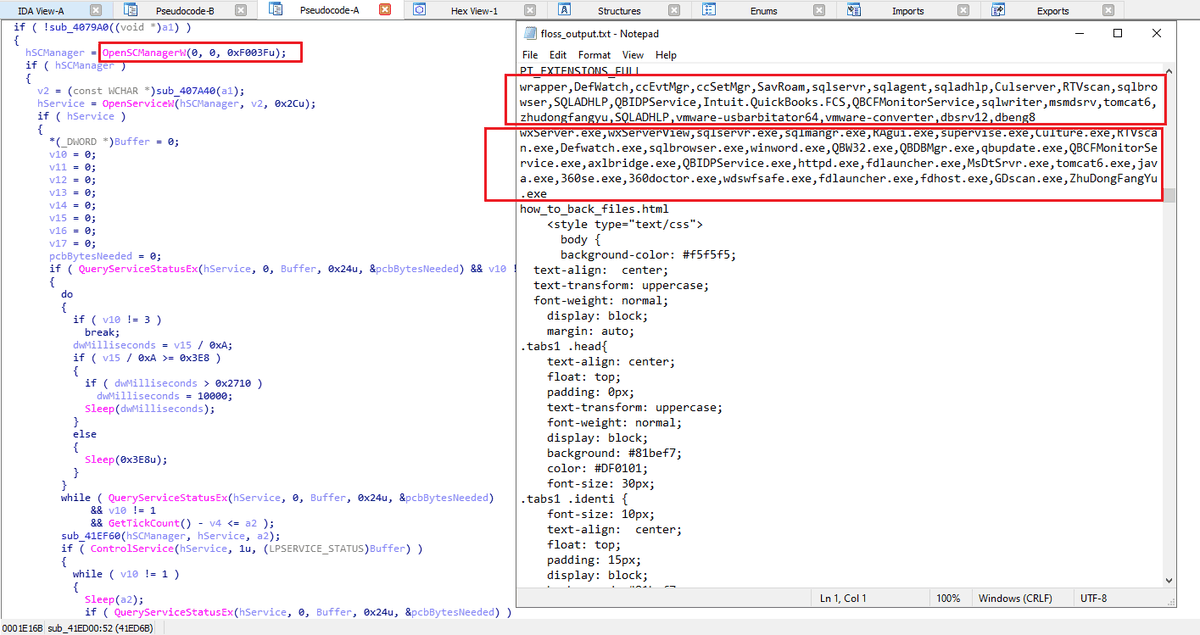Open Notepad's Help menu

[666, 55]
